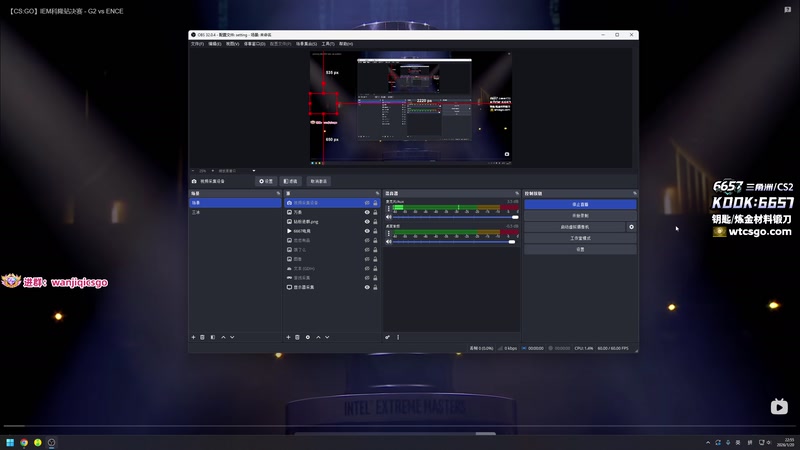Screen dimensions: 800x450
Task: Mute the Mic/Aux audio track
Action: click(x=389, y=217)
